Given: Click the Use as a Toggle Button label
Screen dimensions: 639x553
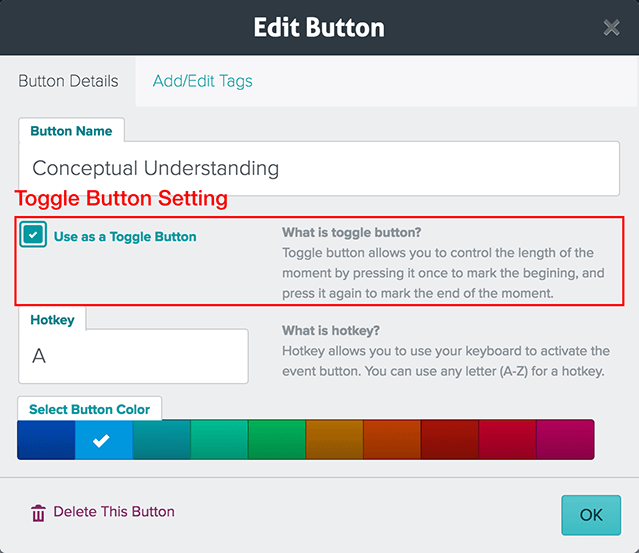Looking at the screenshot, I should point(125,237).
